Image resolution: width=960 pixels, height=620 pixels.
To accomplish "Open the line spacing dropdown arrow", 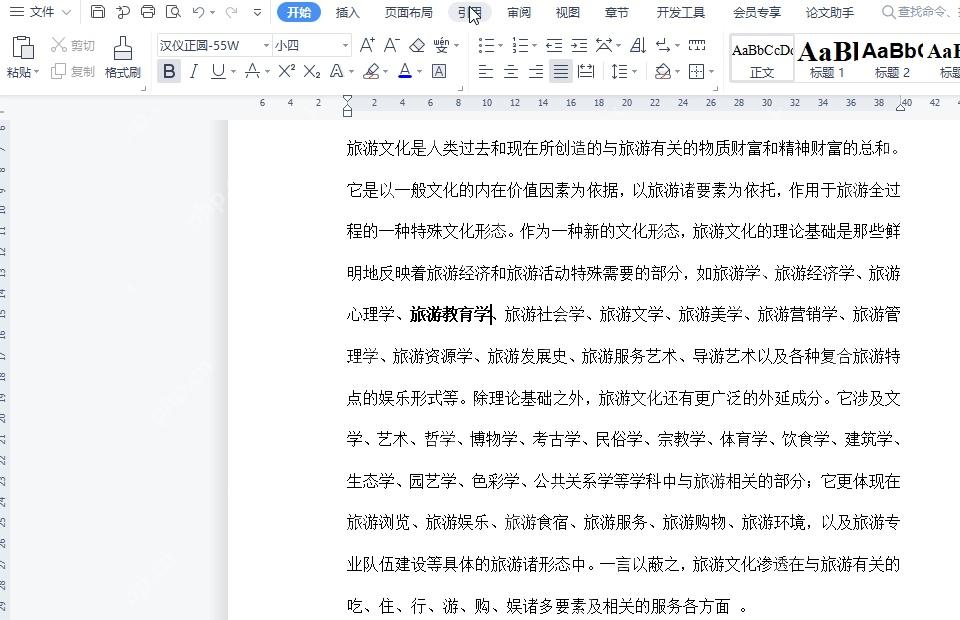I will coord(634,72).
